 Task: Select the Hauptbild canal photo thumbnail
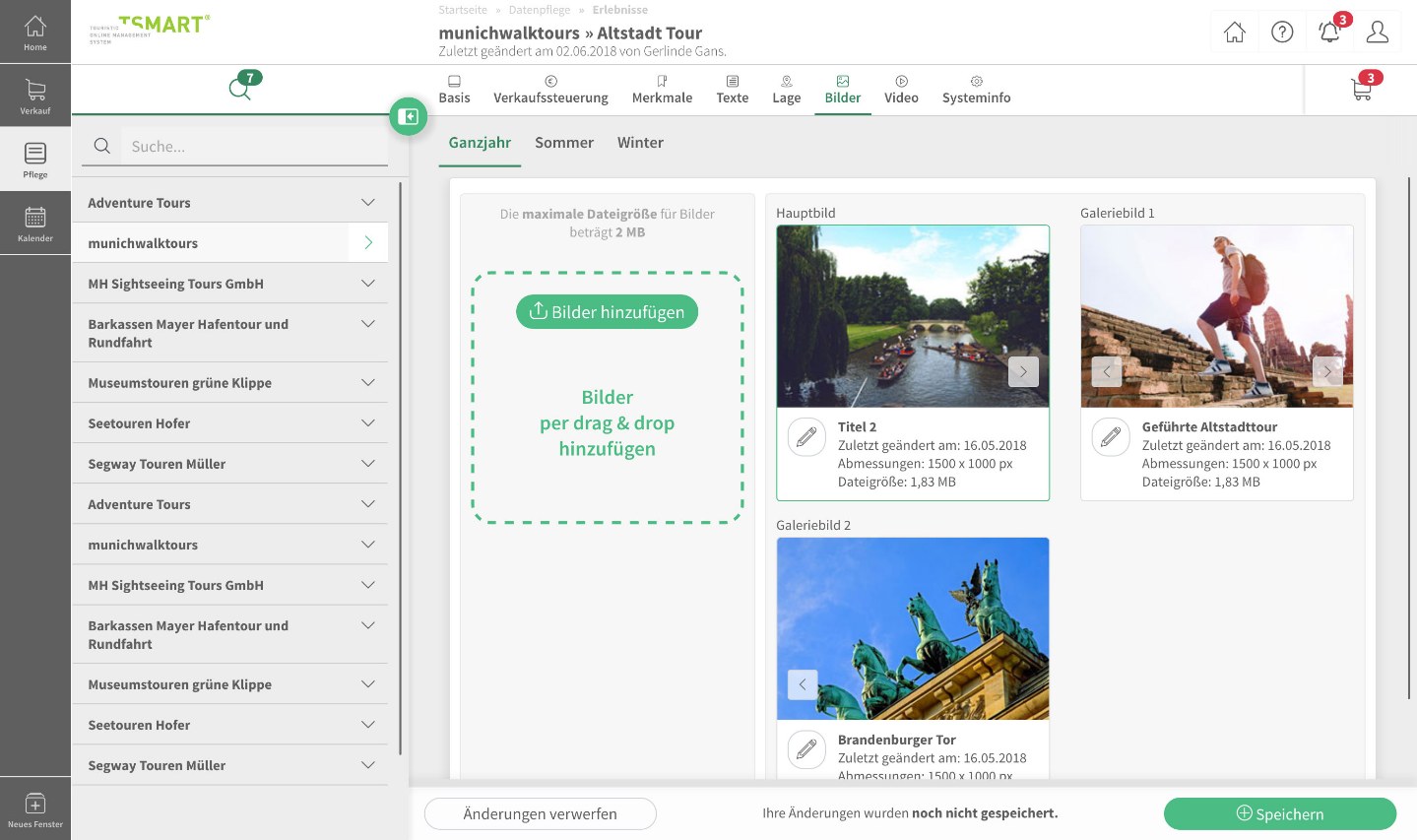pyautogui.click(x=913, y=316)
